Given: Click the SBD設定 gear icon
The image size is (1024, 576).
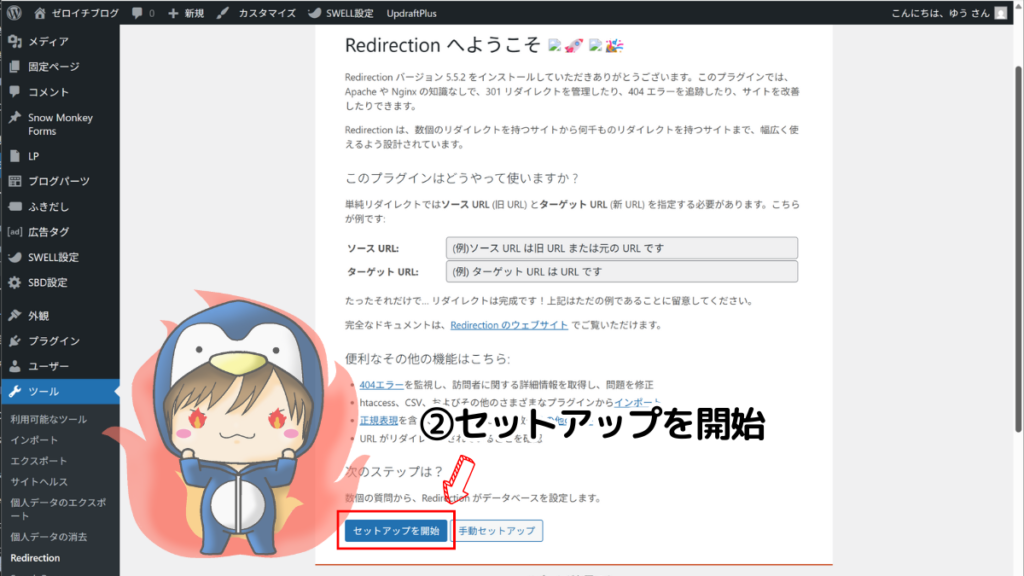Looking at the screenshot, I should pos(15,283).
